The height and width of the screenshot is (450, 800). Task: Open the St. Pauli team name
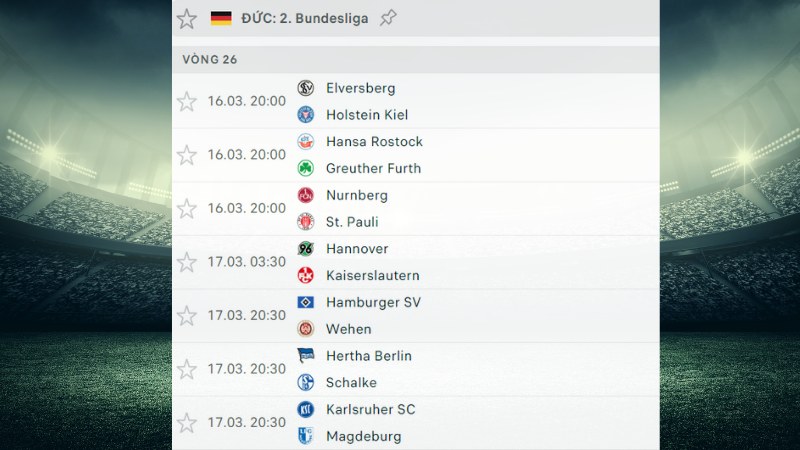click(x=352, y=222)
